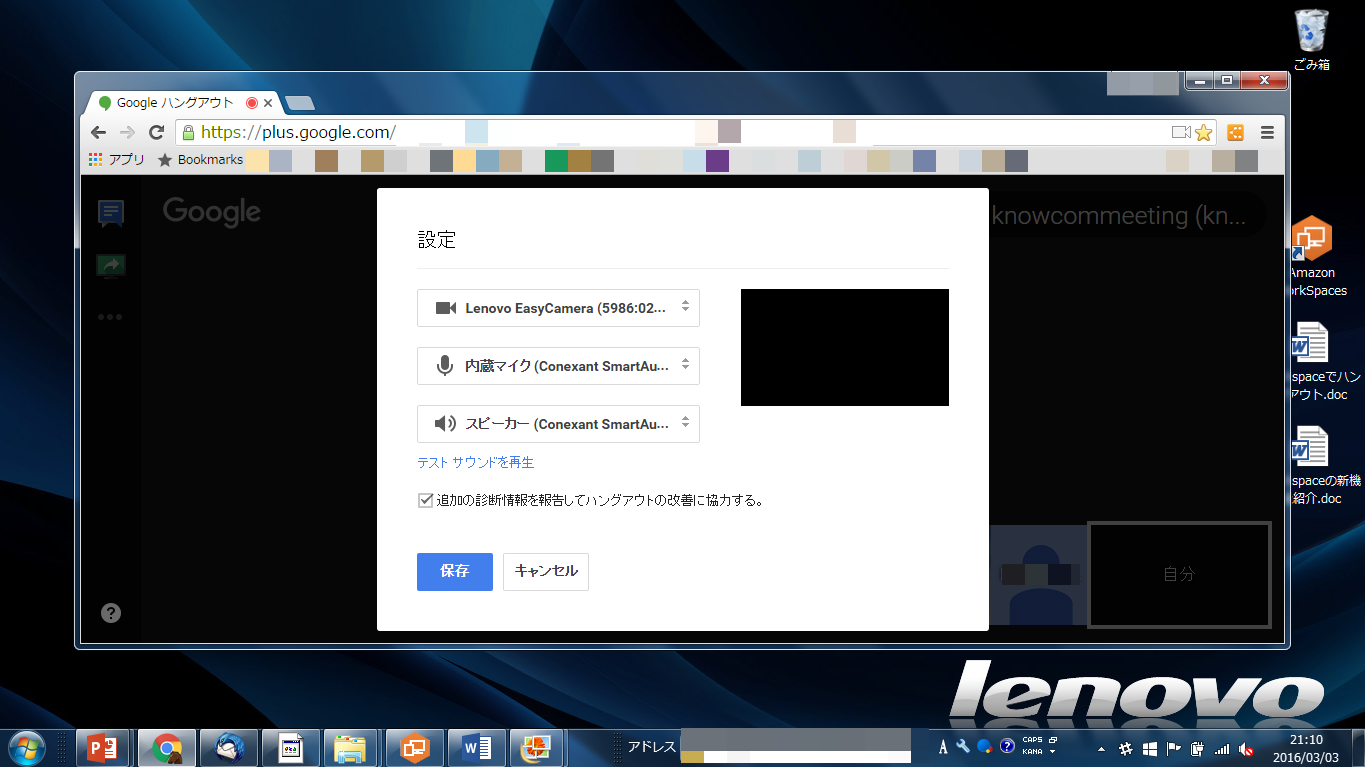Image resolution: width=1365 pixels, height=767 pixels.
Task: Click the IME help question mark icon
Action: point(1007,746)
